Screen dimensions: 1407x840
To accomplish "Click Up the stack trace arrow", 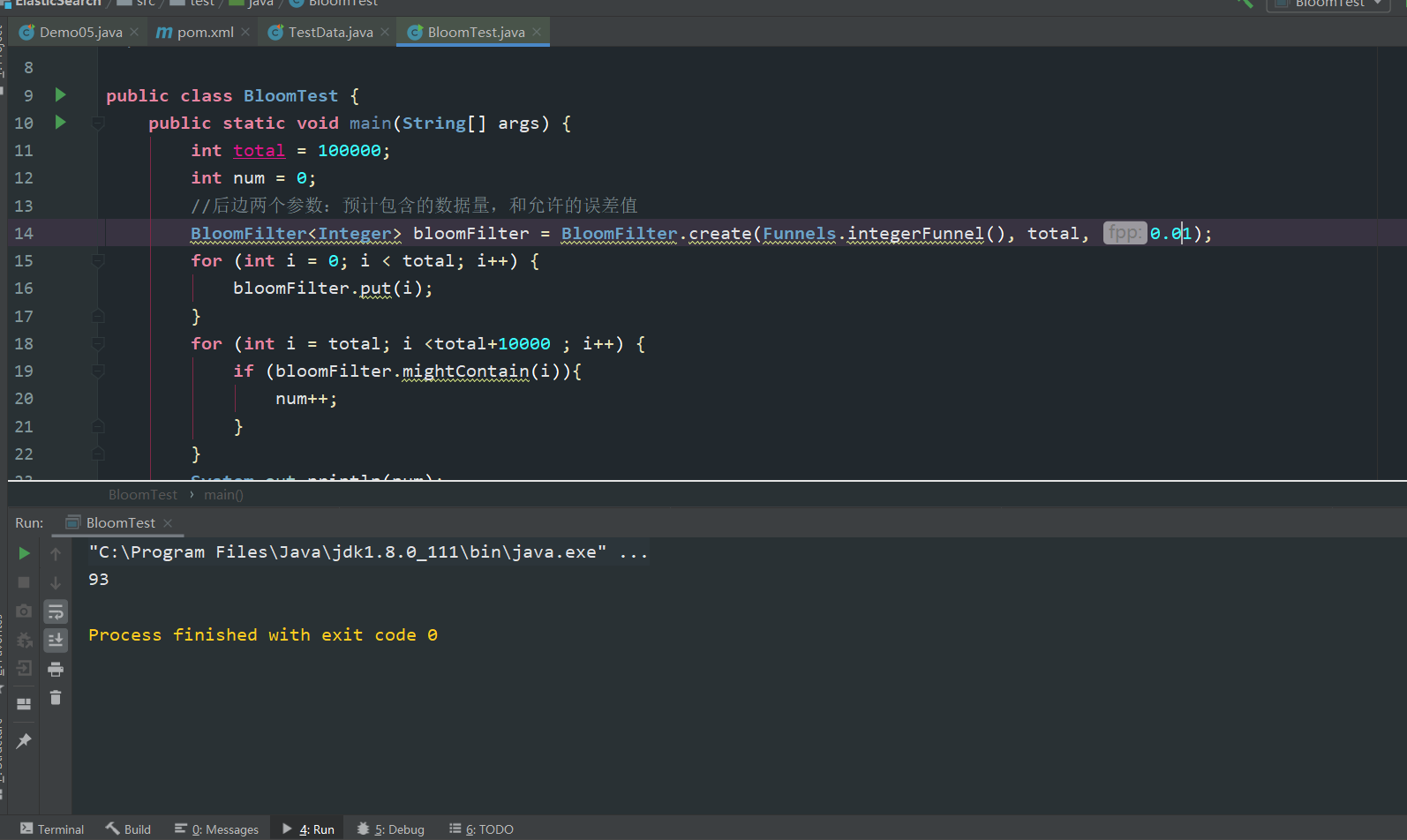I will 56,553.
